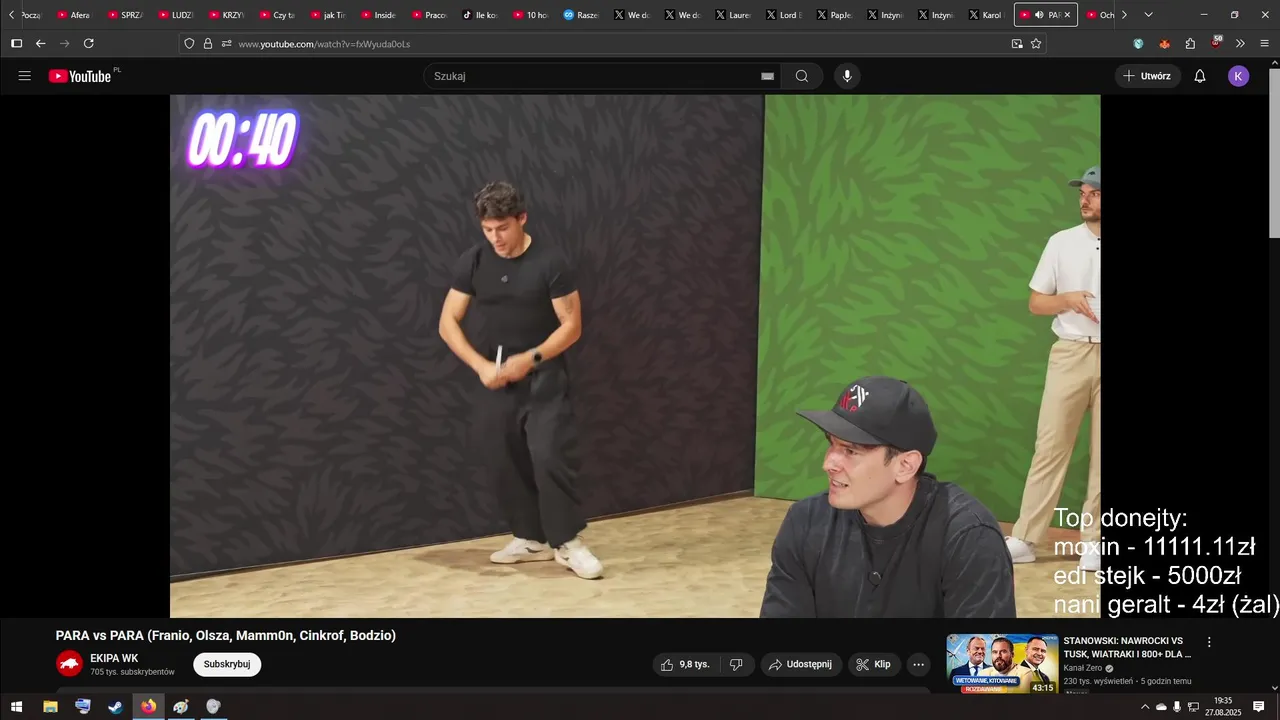The width and height of the screenshot is (1280, 720).
Task: Open Windows notification center icon
Action: click(1259, 706)
